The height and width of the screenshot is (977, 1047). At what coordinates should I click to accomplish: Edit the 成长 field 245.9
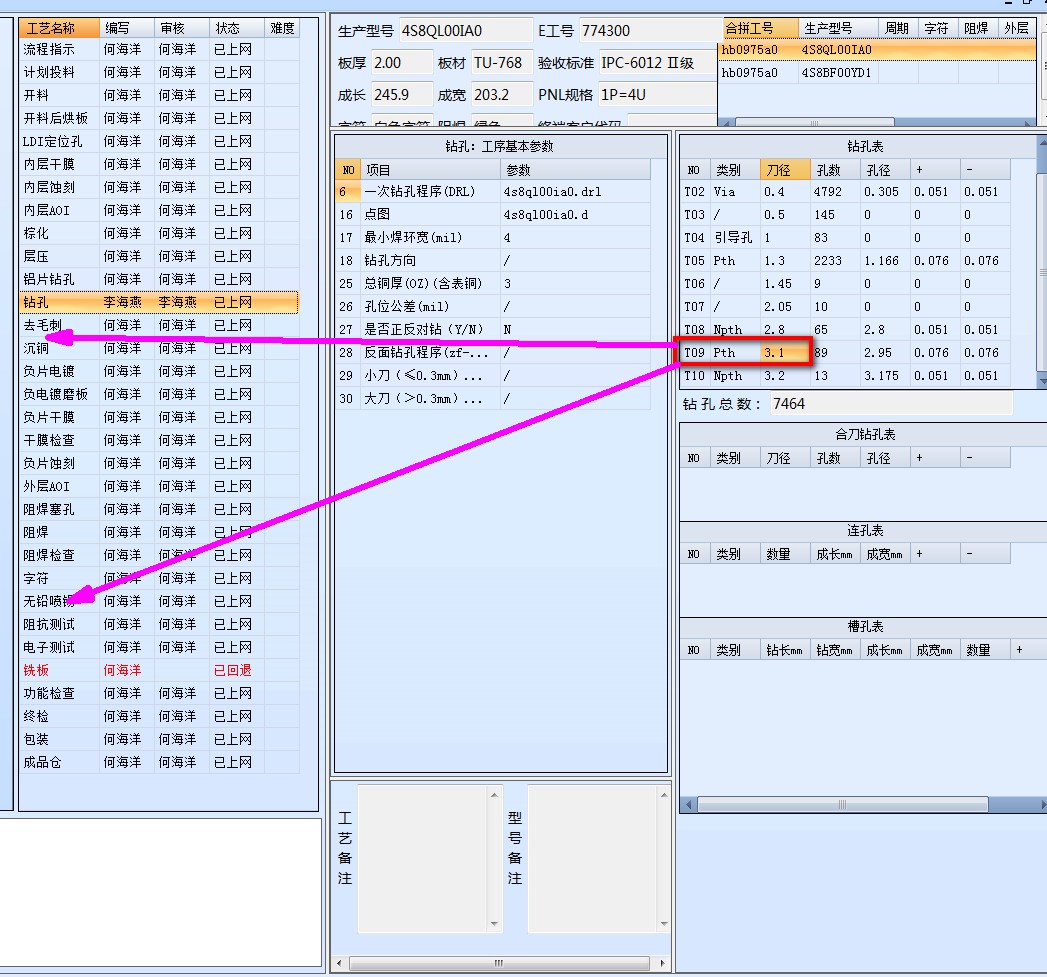click(x=401, y=95)
